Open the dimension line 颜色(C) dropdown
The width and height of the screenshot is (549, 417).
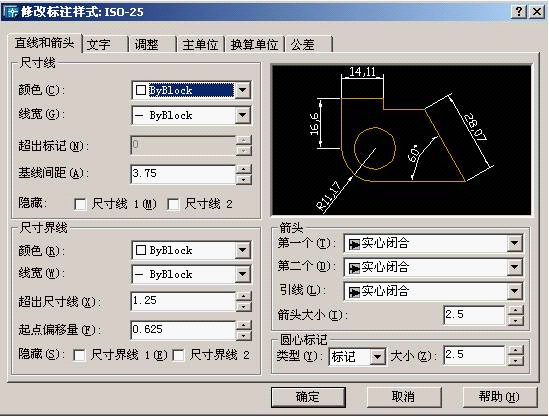point(242,90)
